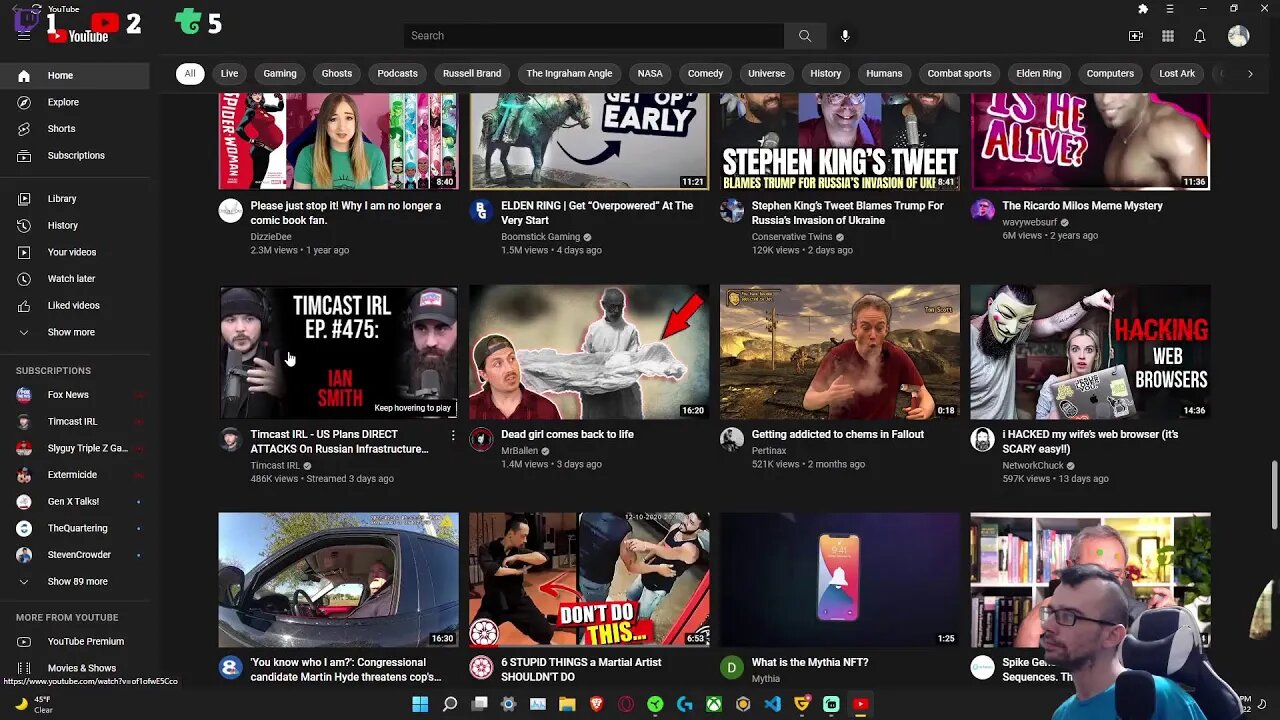Select the Combat sports filter chip
The height and width of the screenshot is (720, 1280).
pos(959,73)
